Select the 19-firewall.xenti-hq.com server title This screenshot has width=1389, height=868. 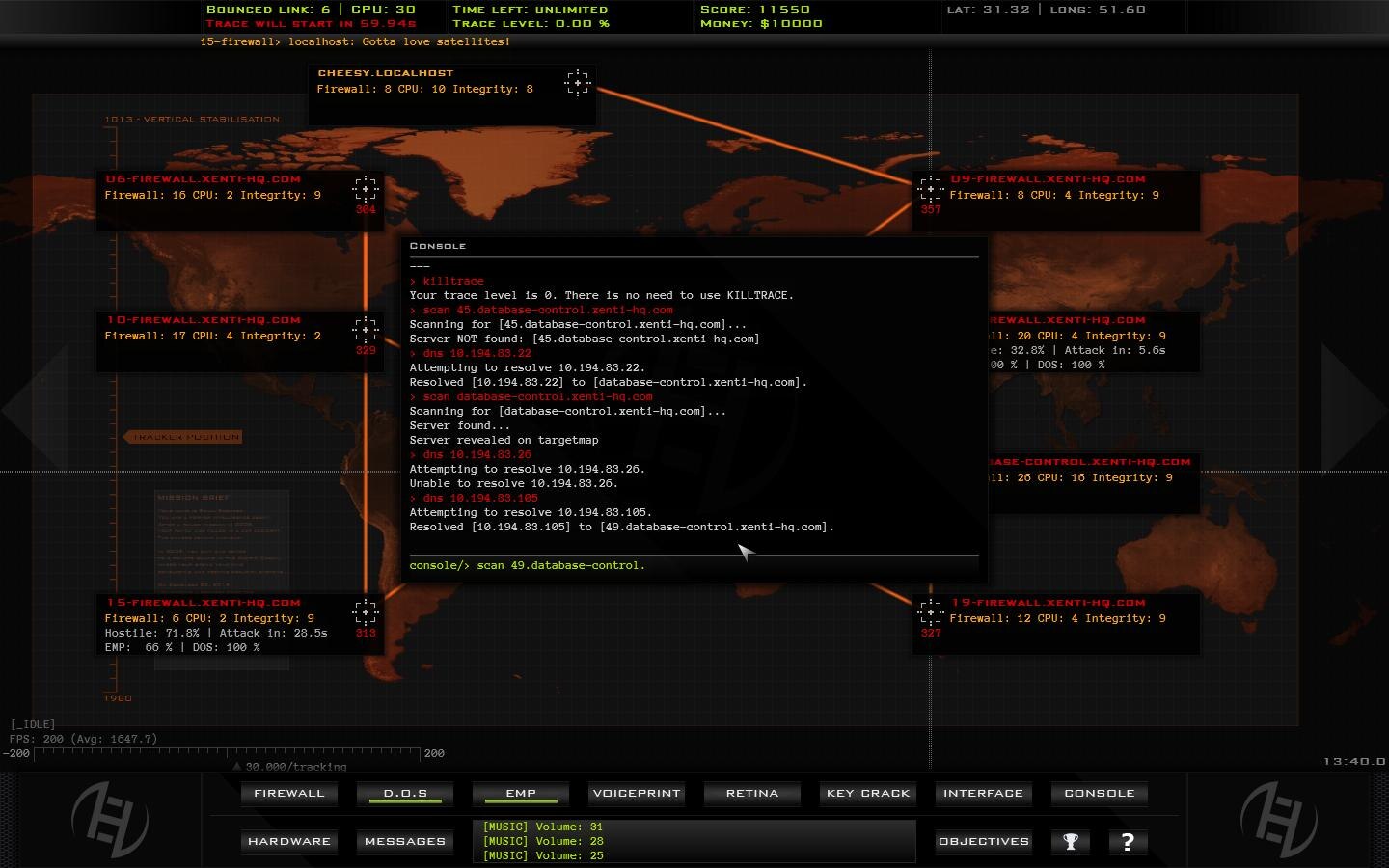point(1049,603)
